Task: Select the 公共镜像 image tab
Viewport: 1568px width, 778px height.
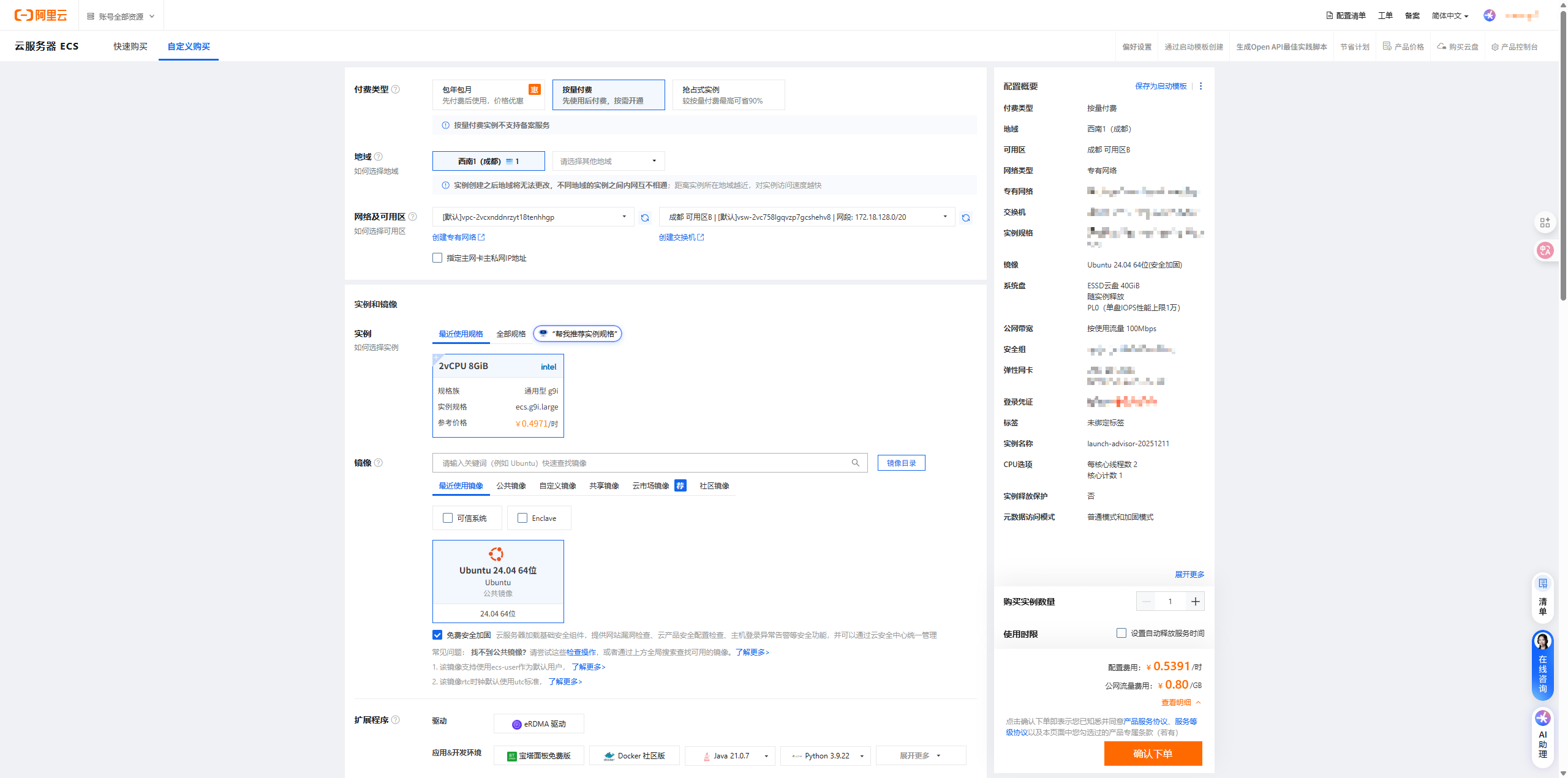Action: (x=511, y=486)
